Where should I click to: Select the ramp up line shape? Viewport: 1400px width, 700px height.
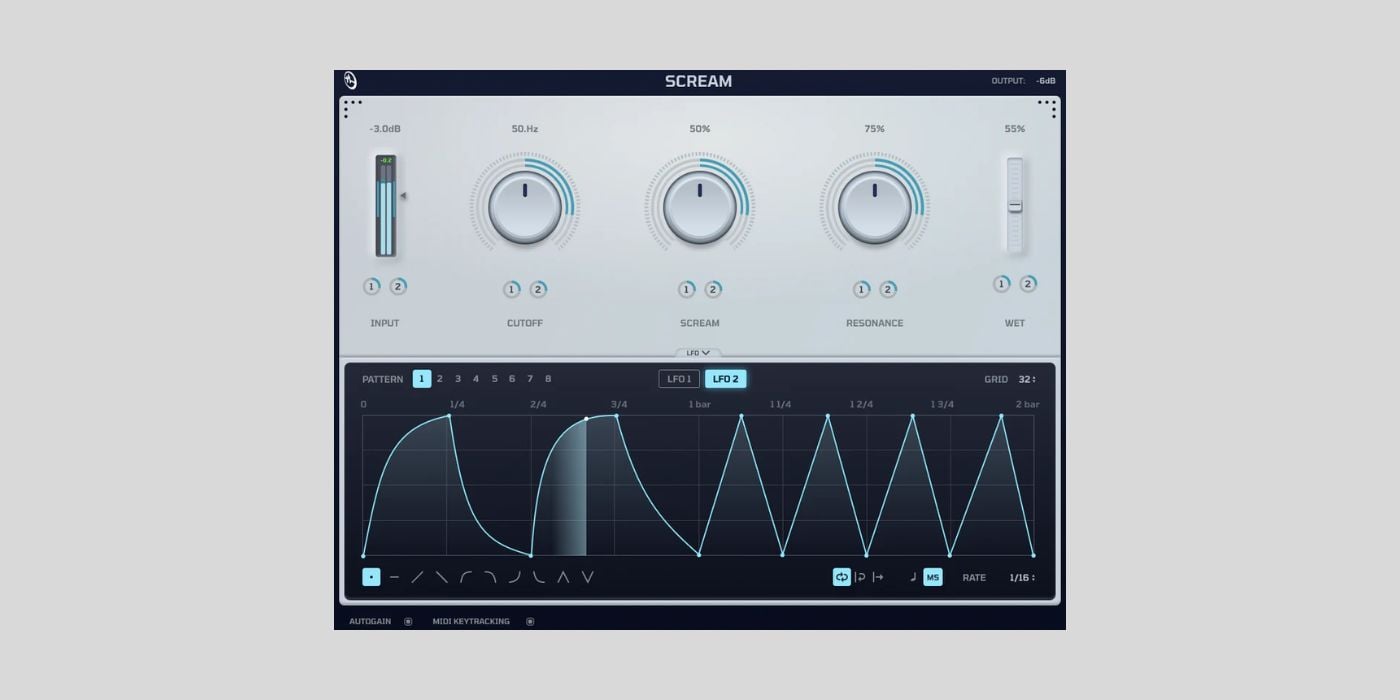click(x=418, y=577)
